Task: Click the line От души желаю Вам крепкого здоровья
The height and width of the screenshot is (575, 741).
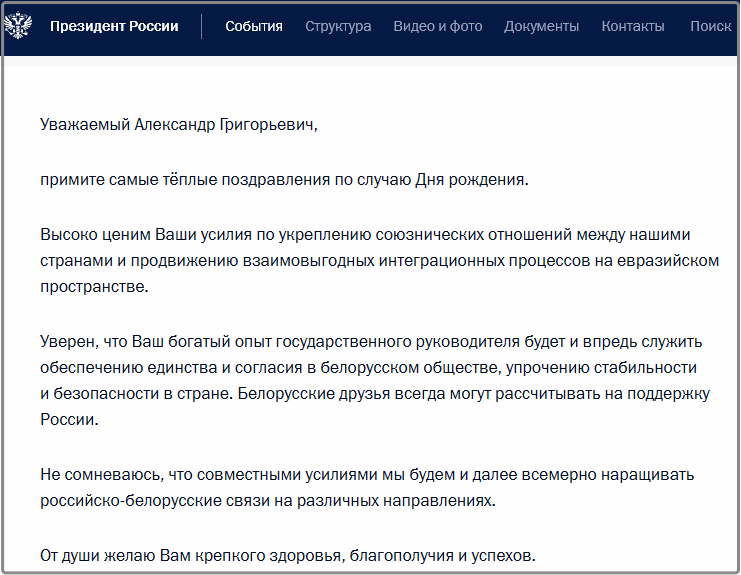Action: pos(287,556)
